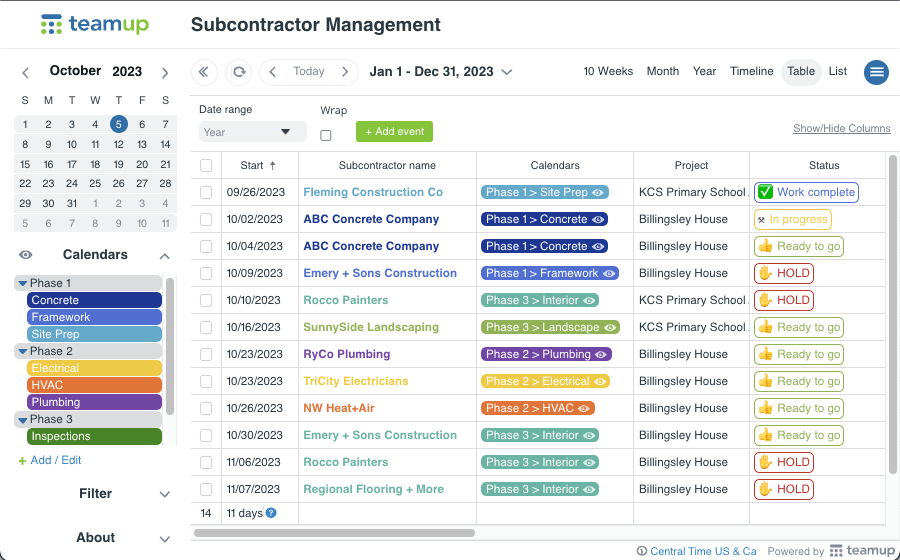
Task: Click the eye icon on the Phase 3 > Landscape tag
Action: pos(610,328)
